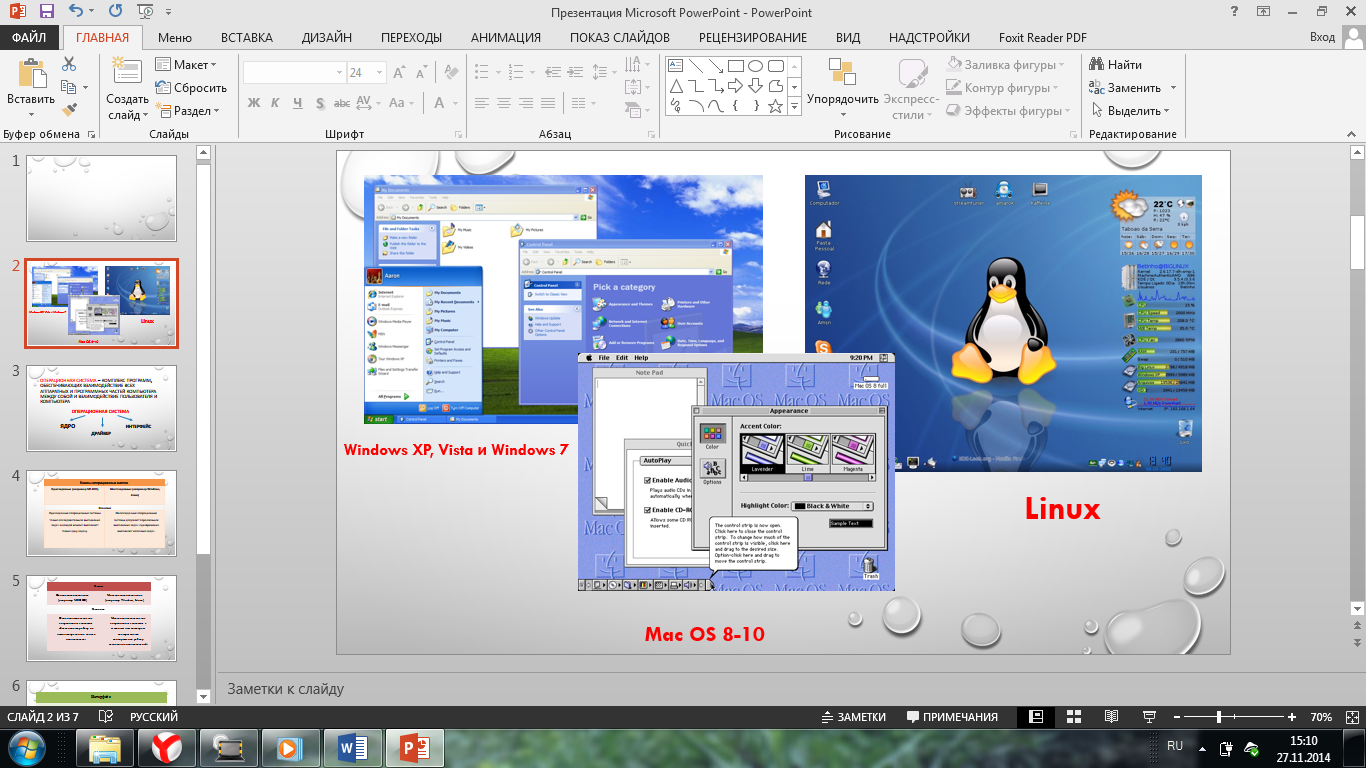This screenshot has width=1366, height=768.
Task: Switch to the АНИМАЦИЯ tab
Action: [x=505, y=37]
